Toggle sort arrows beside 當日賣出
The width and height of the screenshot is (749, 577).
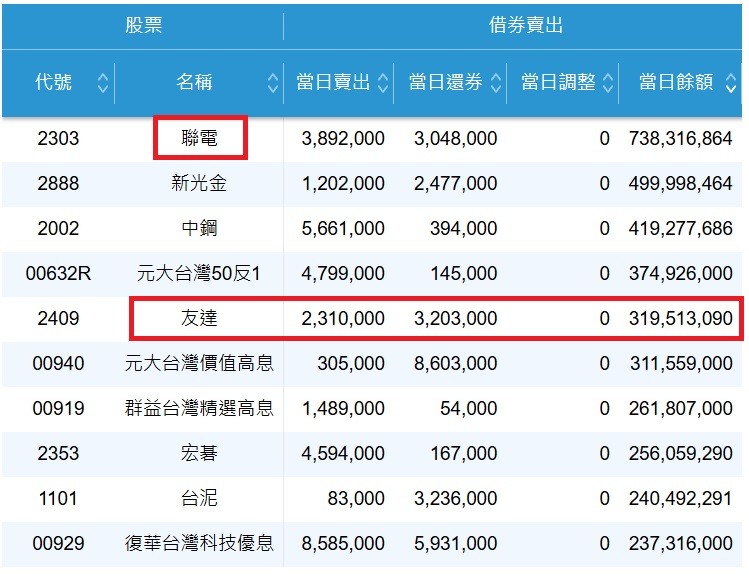pos(383,83)
